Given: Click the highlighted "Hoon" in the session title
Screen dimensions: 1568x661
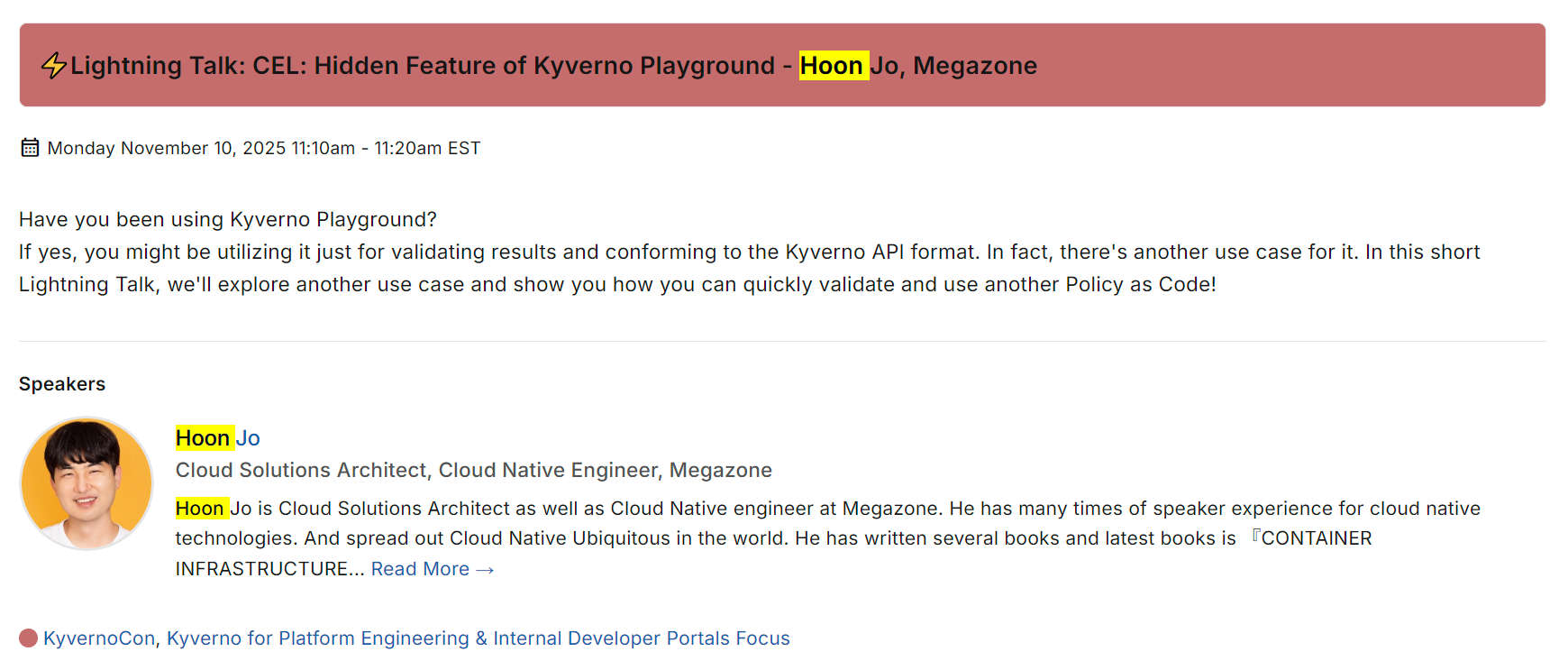Looking at the screenshot, I should pyautogui.click(x=833, y=66).
